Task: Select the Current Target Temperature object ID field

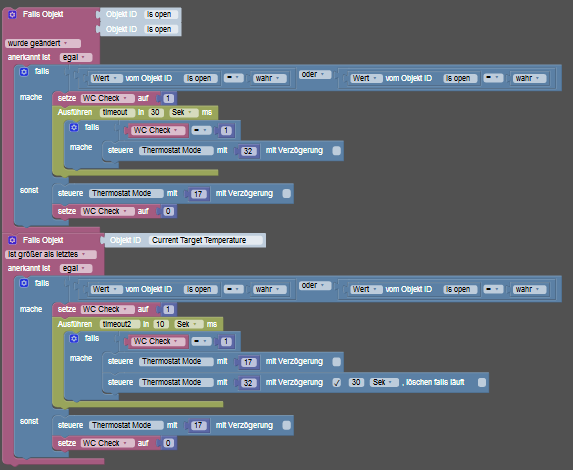Action: pyautogui.click(x=206, y=240)
